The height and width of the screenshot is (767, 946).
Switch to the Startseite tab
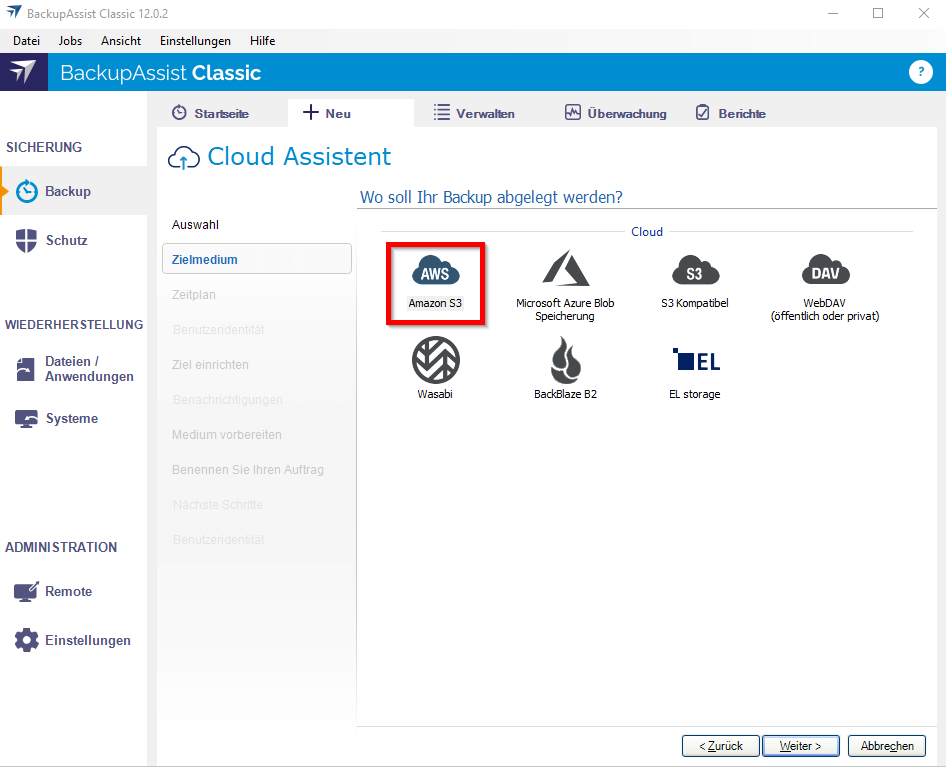click(x=211, y=113)
